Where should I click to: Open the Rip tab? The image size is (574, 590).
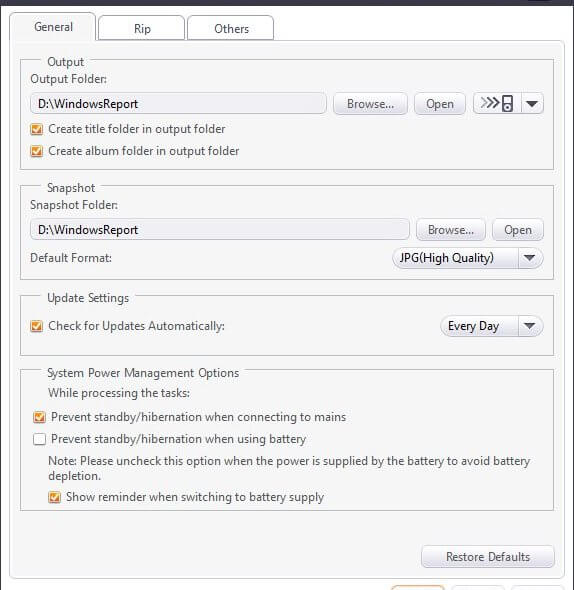[x=142, y=28]
